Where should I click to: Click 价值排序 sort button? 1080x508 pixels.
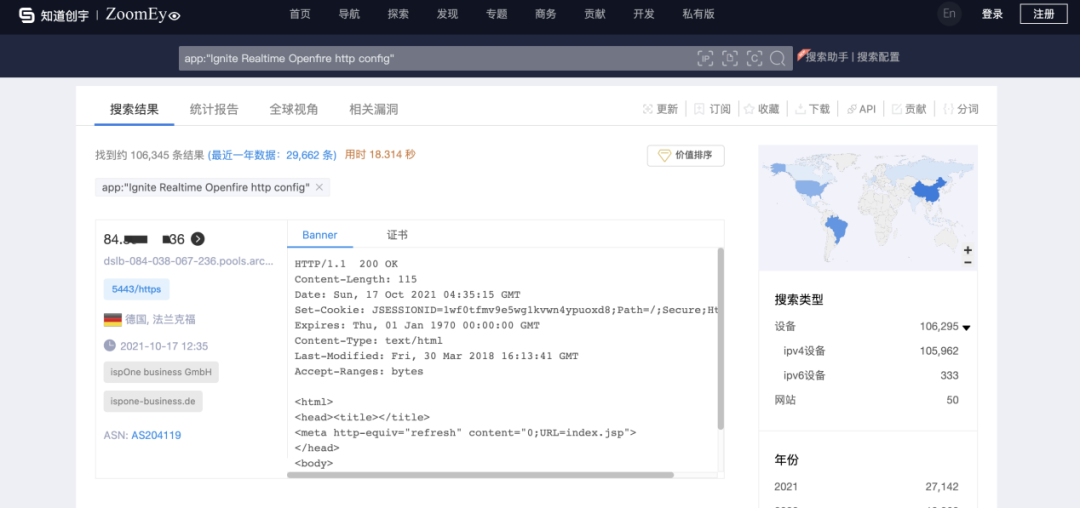pyautogui.click(x=685, y=156)
